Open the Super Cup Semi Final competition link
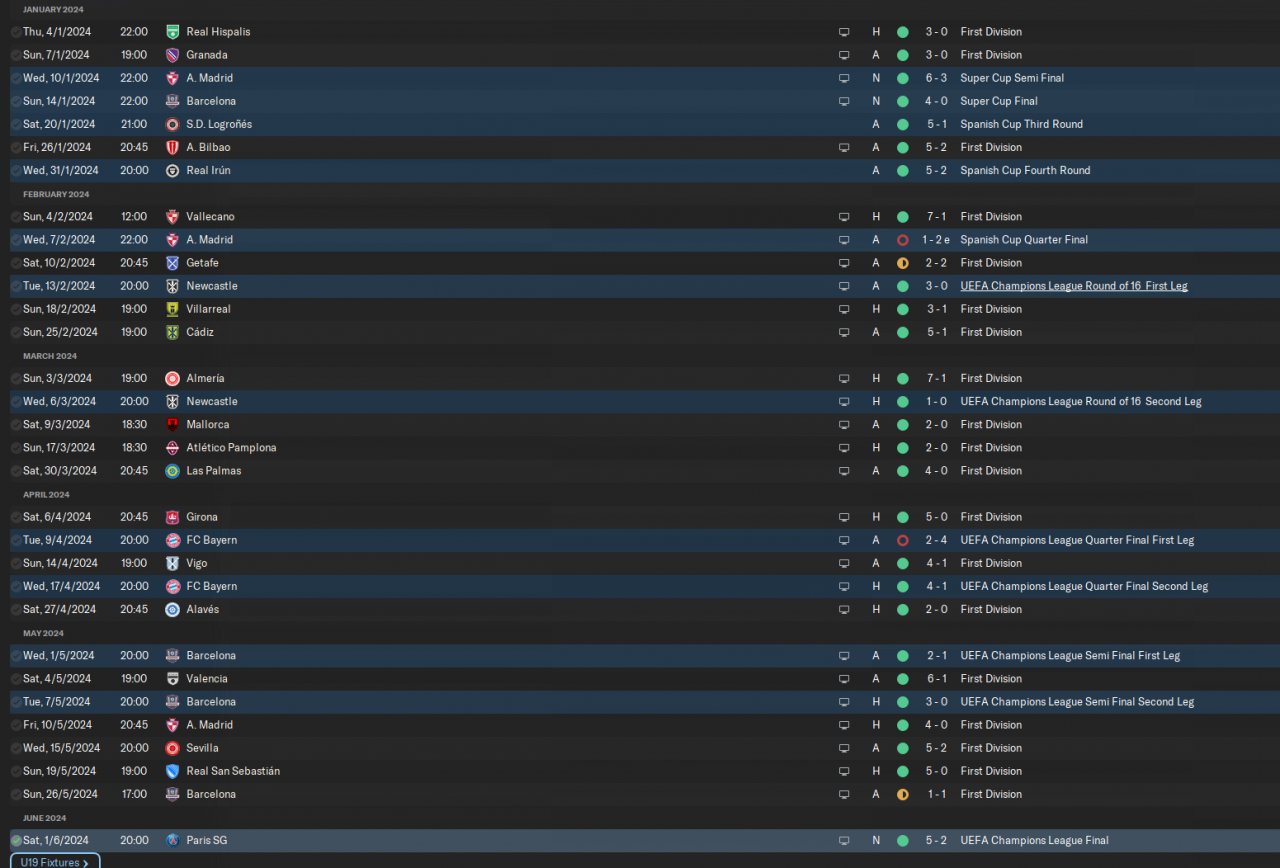 [1012, 78]
